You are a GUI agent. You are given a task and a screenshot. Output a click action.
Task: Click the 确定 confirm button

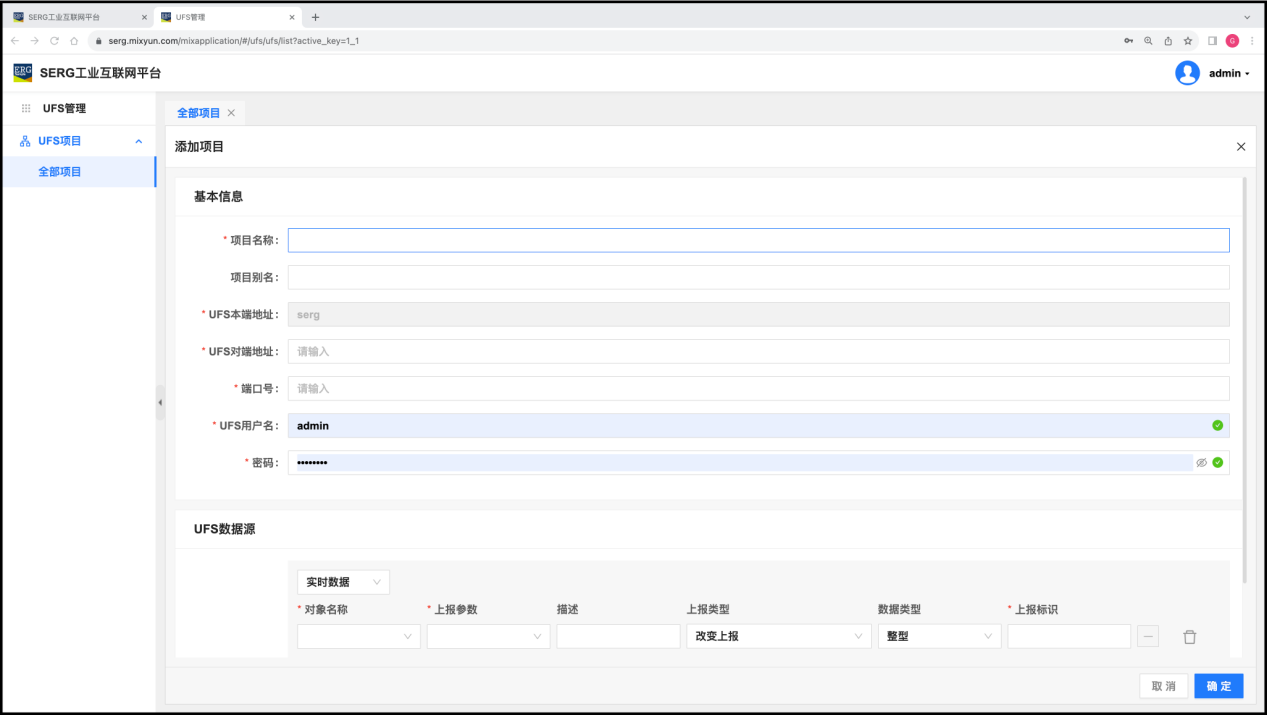point(1218,686)
